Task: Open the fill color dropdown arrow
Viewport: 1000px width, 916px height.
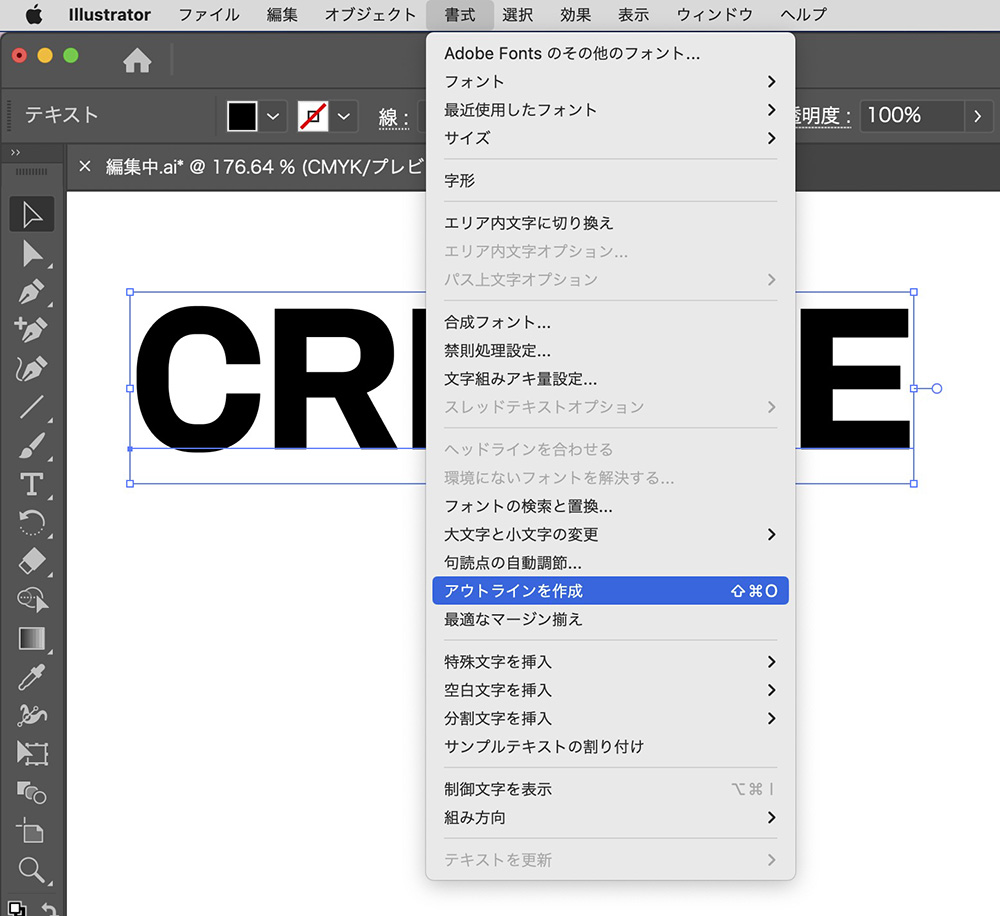Action: pos(273,116)
